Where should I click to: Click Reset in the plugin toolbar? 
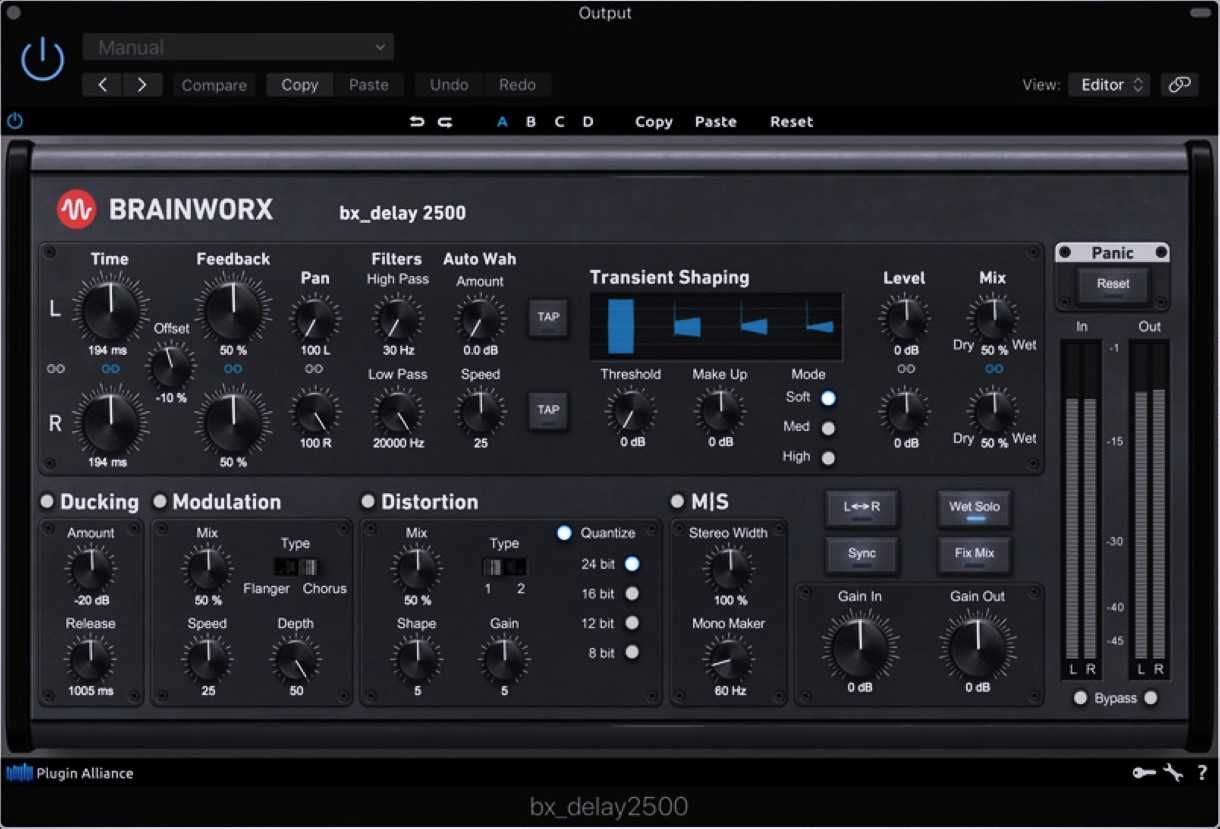pyautogui.click(x=792, y=122)
